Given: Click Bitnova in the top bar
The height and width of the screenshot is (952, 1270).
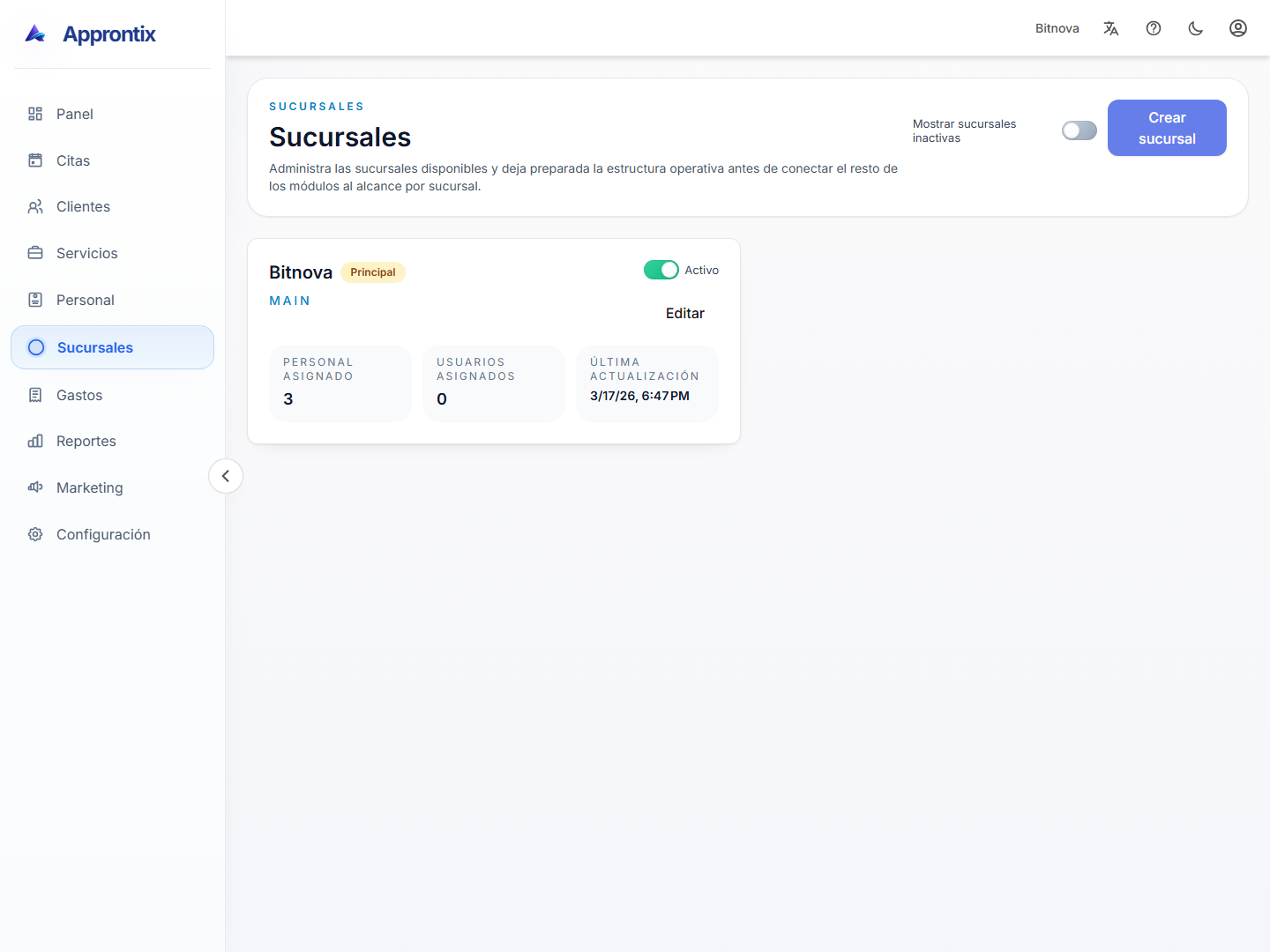Looking at the screenshot, I should pos(1057,28).
